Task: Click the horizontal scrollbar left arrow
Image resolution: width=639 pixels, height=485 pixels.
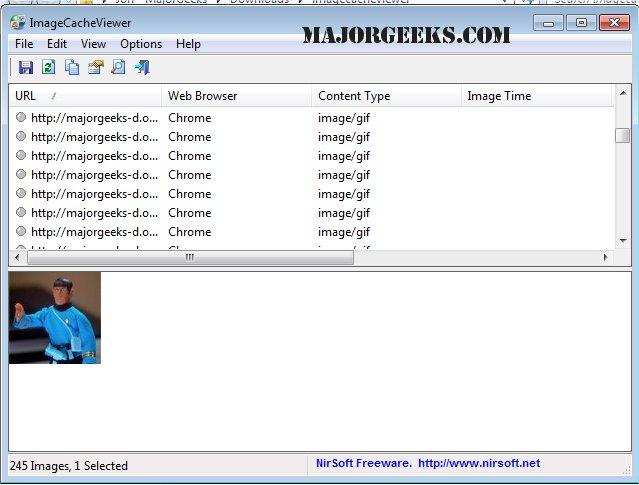Action: (17, 257)
